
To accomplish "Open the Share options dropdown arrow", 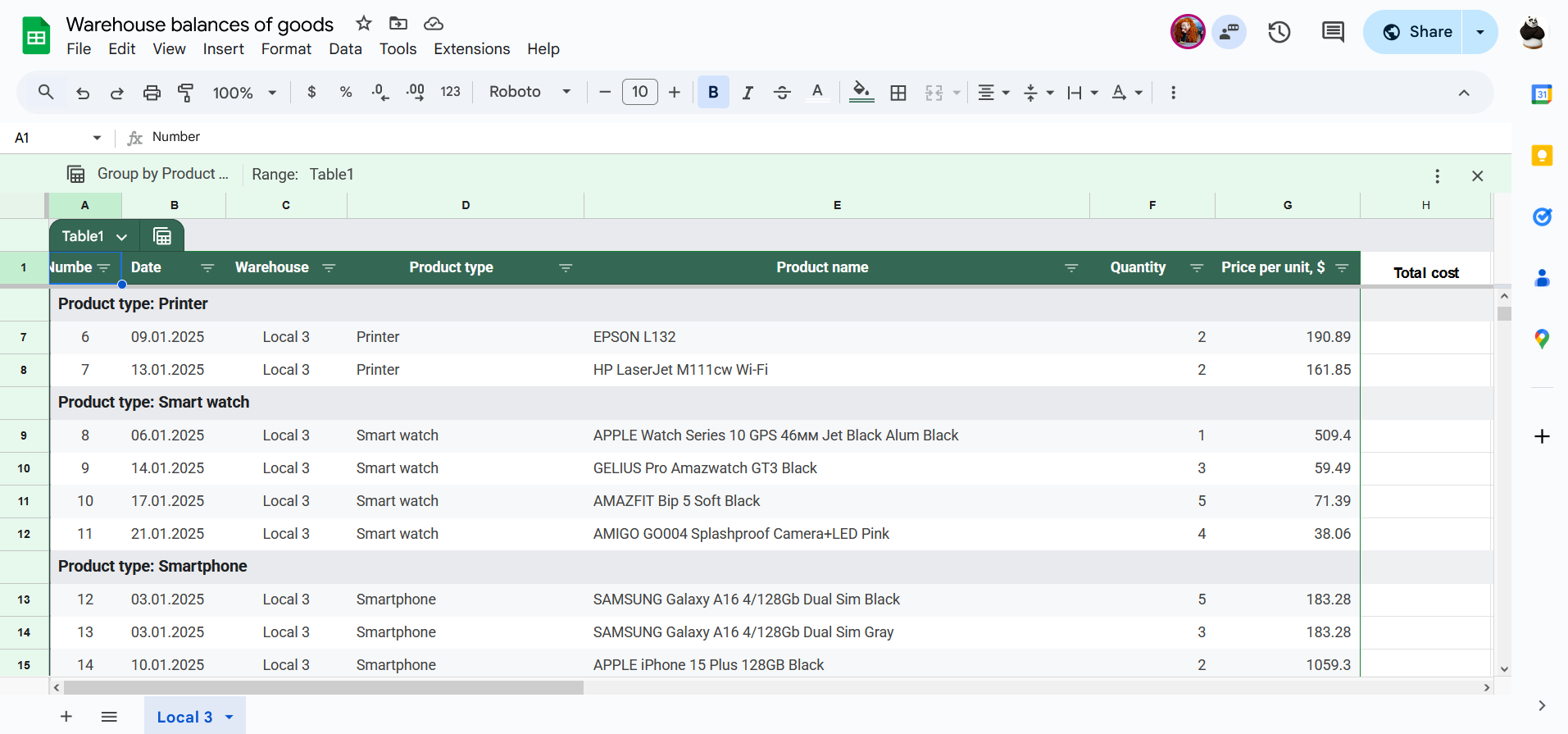I will tap(1480, 32).
